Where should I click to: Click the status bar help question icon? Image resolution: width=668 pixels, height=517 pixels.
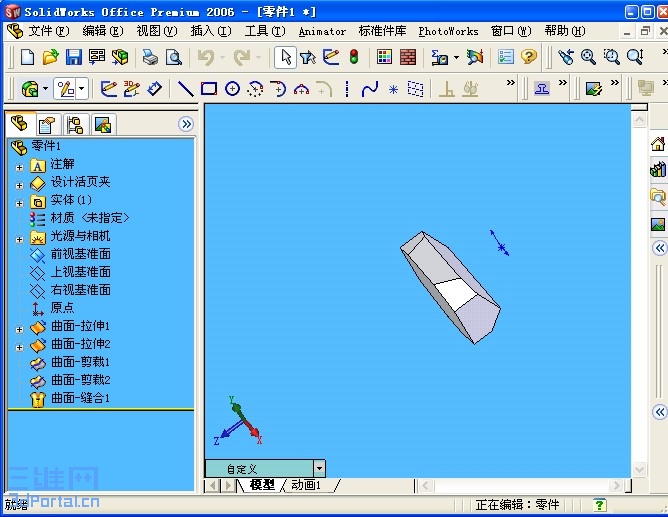pyautogui.click(x=599, y=505)
